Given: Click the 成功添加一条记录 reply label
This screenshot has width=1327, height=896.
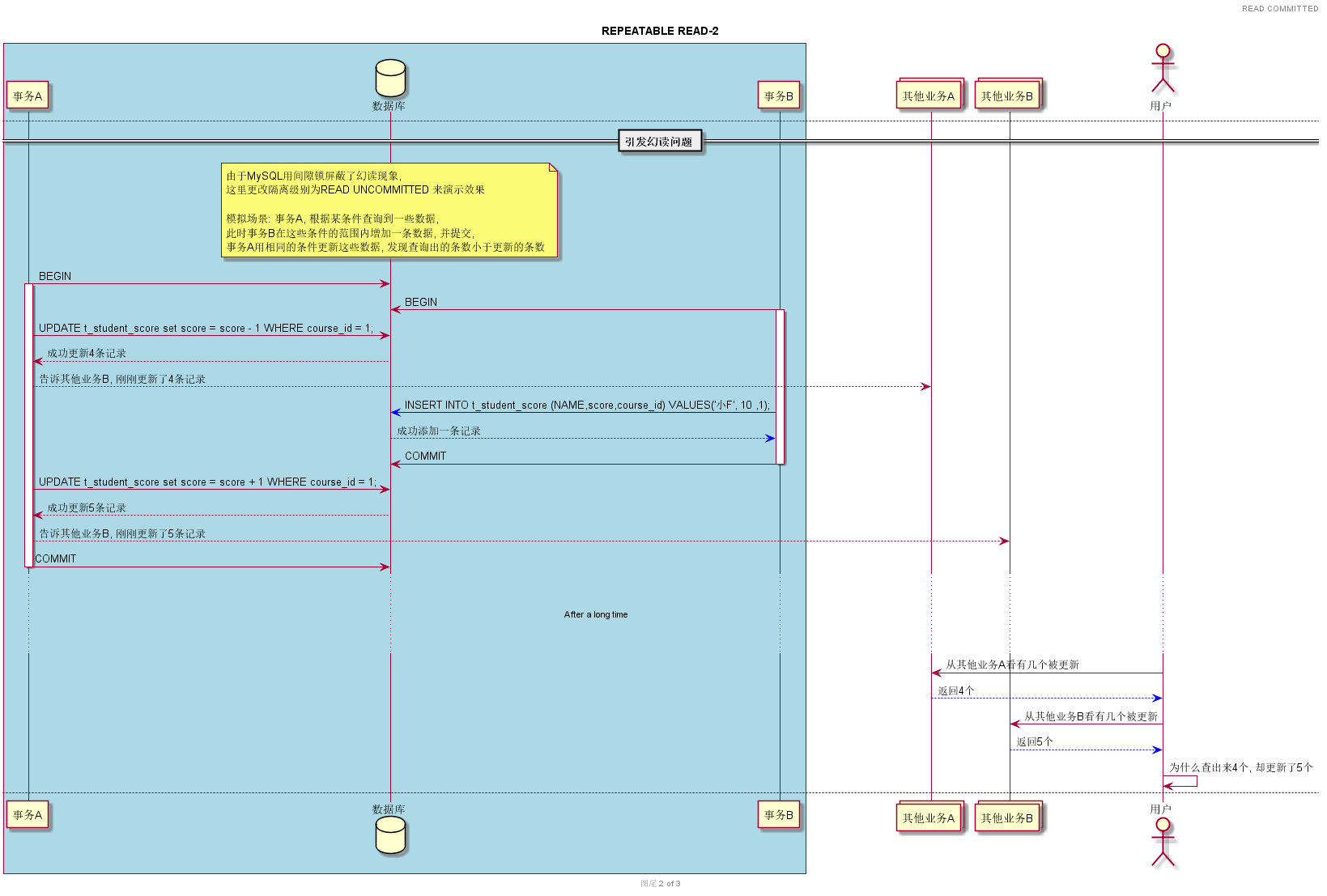Looking at the screenshot, I should click(439, 431).
